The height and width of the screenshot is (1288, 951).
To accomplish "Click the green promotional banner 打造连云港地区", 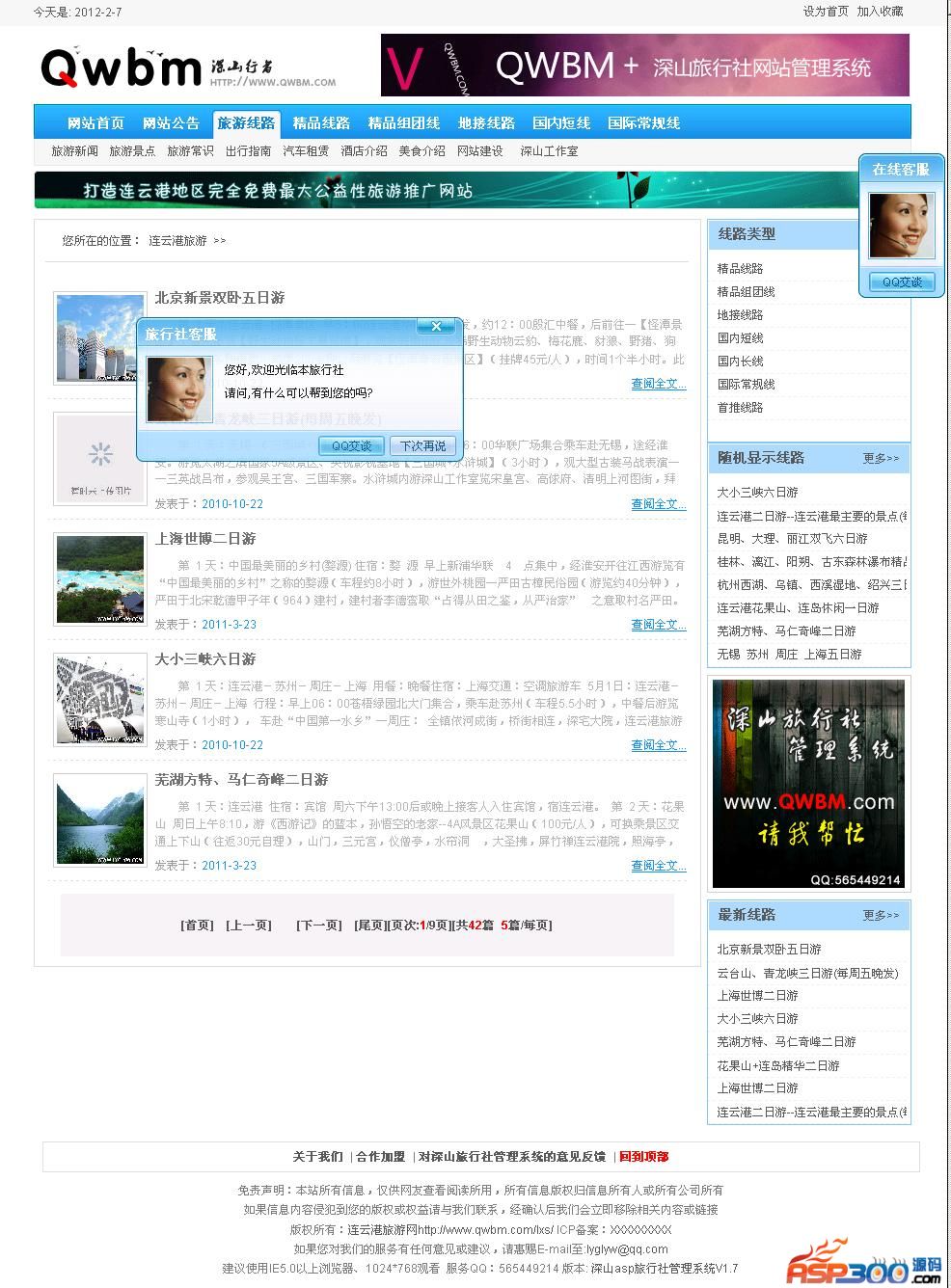I will click(x=446, y=190).
